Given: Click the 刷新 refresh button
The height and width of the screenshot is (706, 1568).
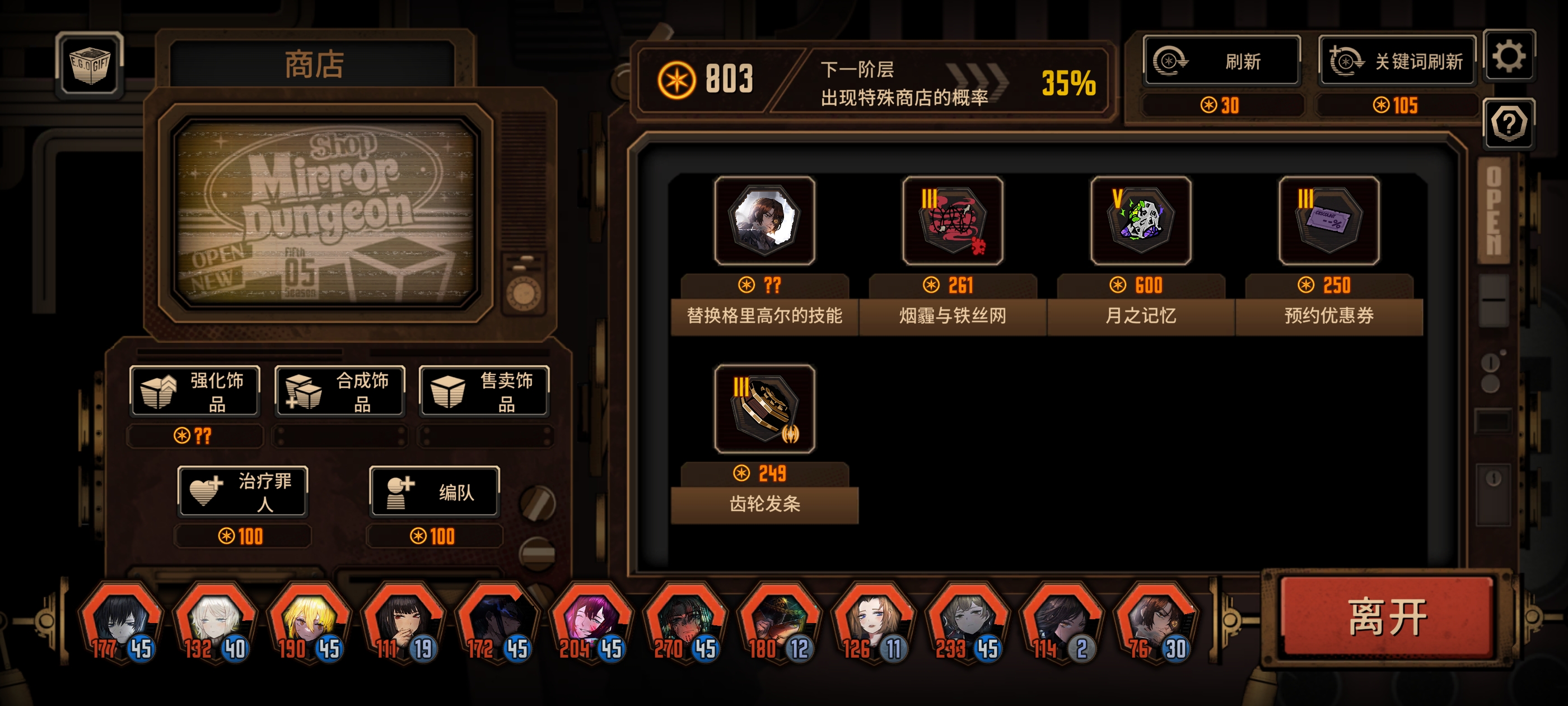Looking at the screenshot, I should [1221, 61].
